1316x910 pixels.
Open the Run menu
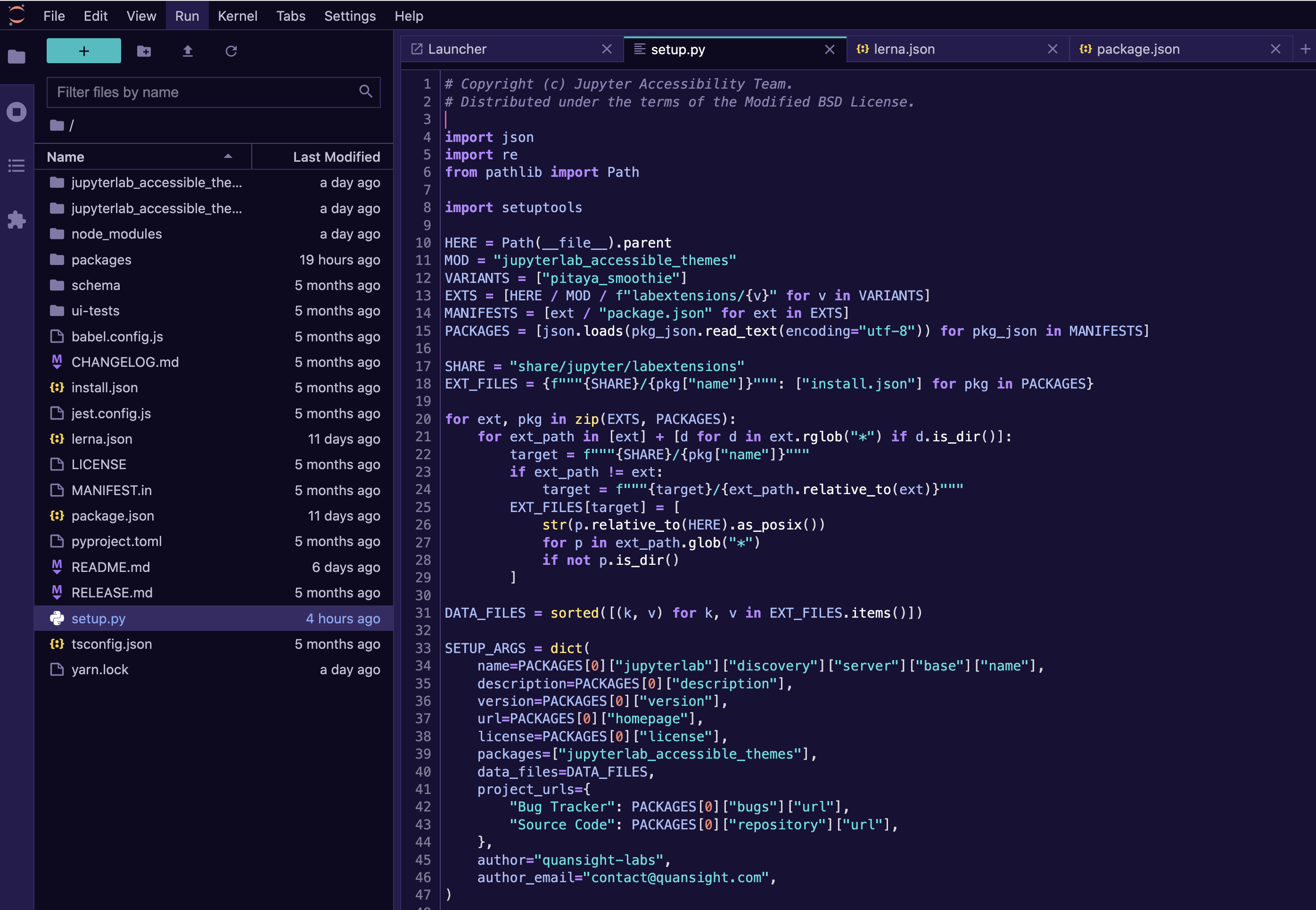click(187, 16)
